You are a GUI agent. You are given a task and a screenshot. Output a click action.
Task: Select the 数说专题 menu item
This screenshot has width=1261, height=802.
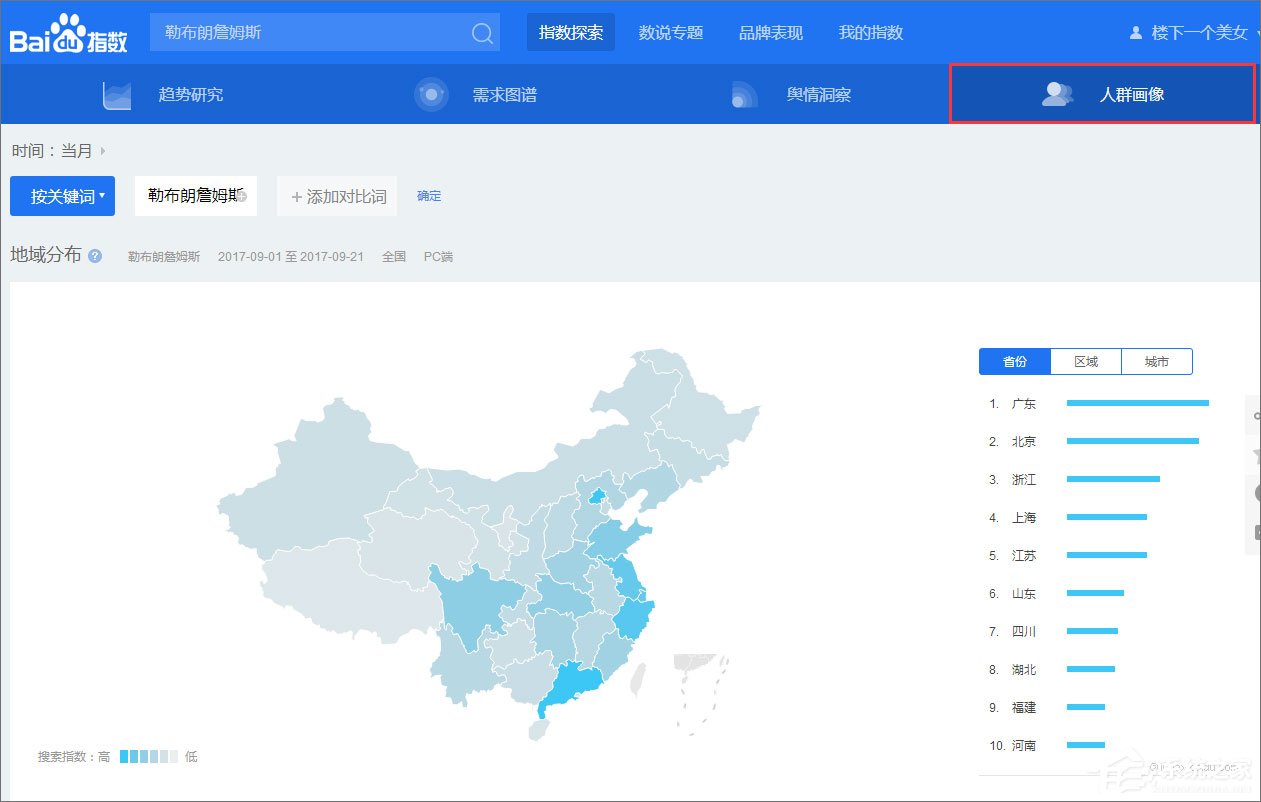click(670, 31)
